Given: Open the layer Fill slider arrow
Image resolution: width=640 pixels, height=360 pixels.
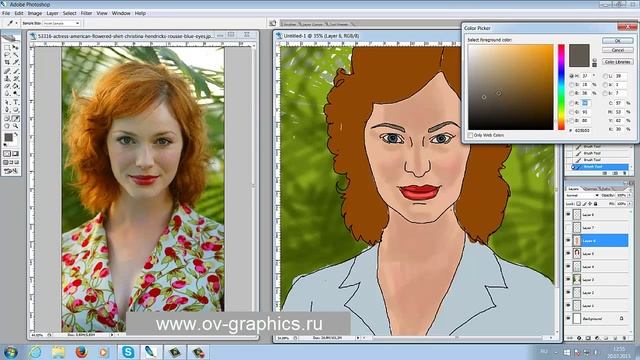Looking at the screenshot, I should click(x=630, y=204).
